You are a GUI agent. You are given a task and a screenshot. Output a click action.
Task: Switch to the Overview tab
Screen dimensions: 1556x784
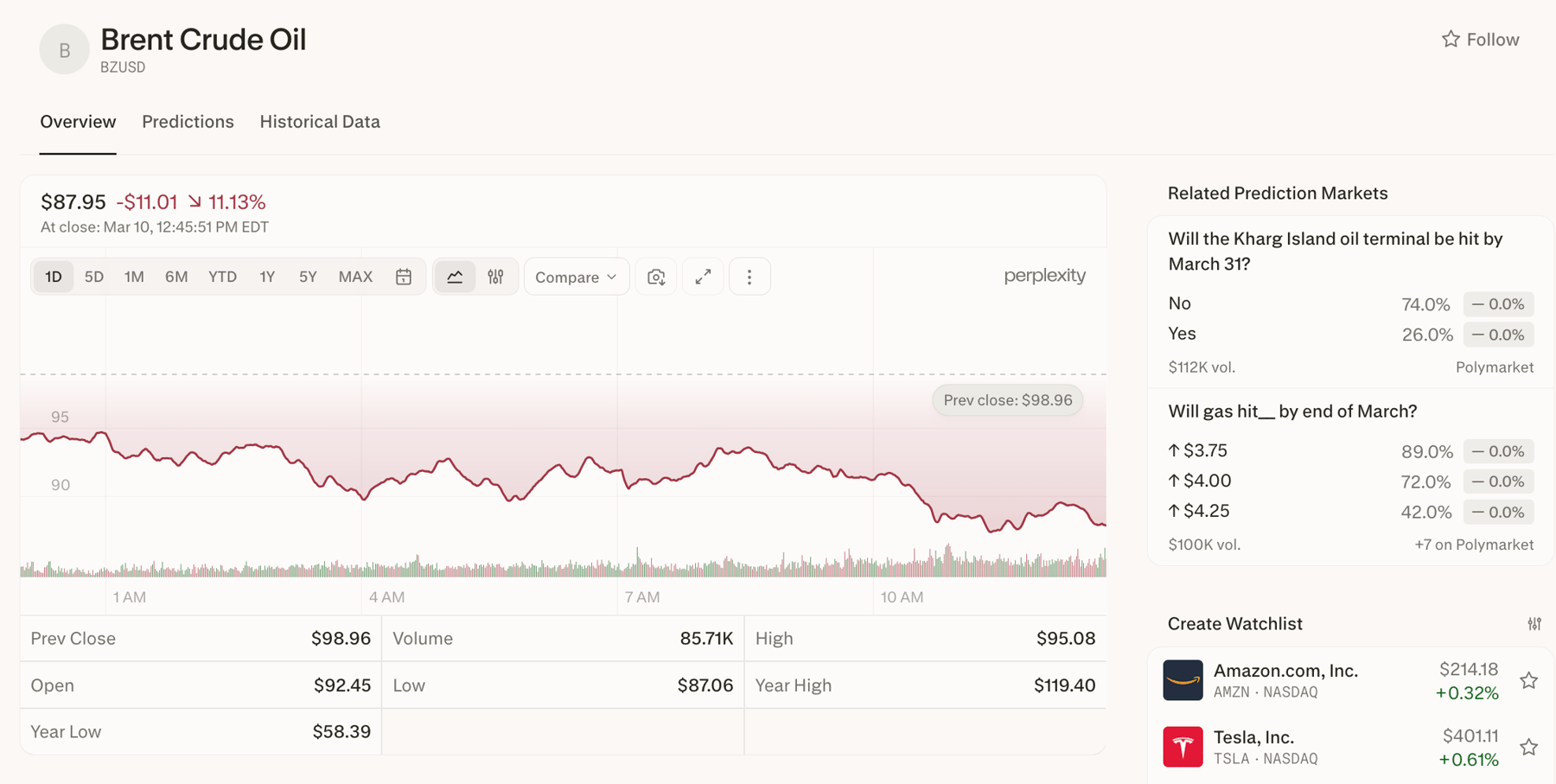coord(78,122)
